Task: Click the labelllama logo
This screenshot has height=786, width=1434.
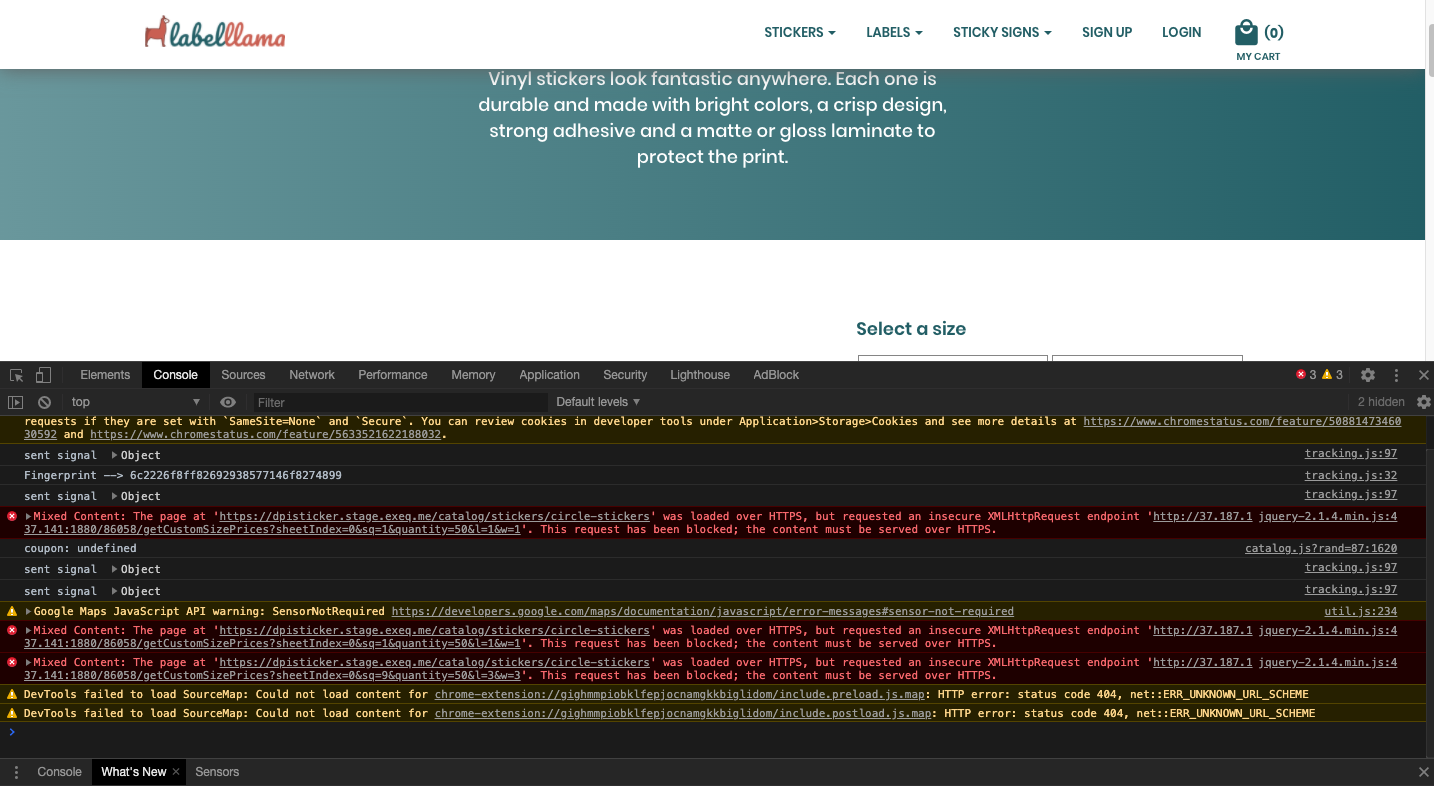Action: click(x=215, y=33)
